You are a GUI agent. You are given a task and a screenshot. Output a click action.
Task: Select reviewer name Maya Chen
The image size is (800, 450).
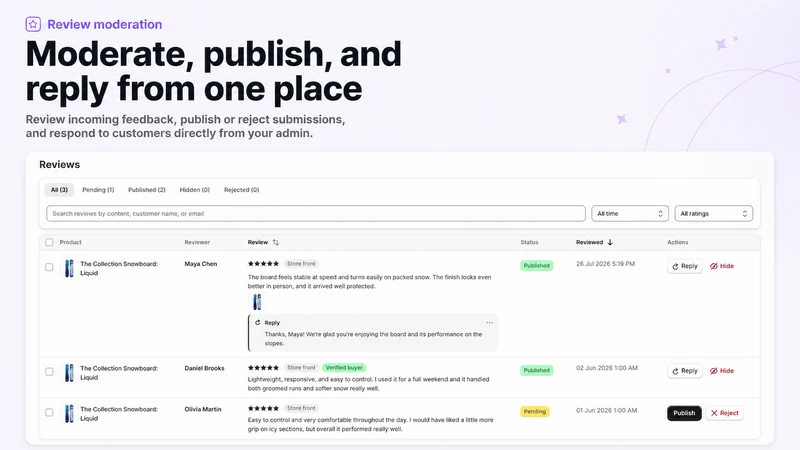point(201,264)
